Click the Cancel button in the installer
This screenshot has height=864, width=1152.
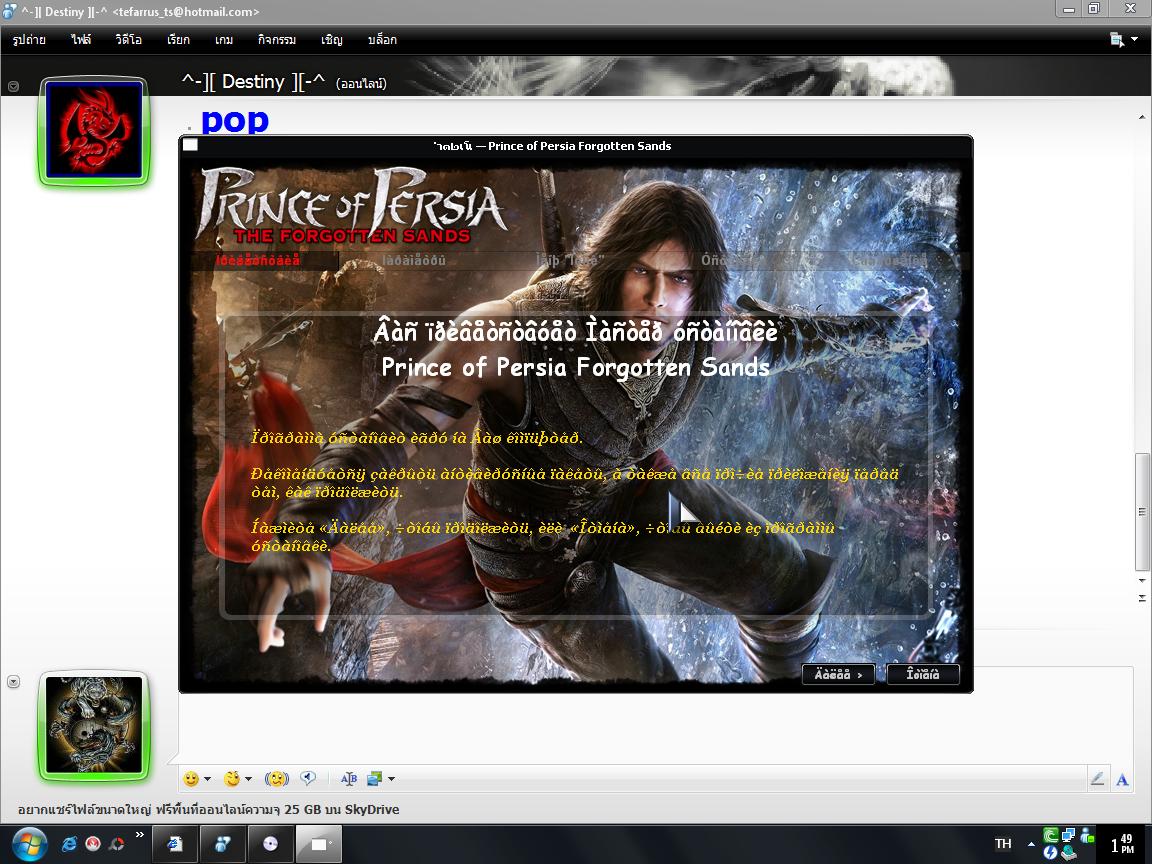pos(923,674)
